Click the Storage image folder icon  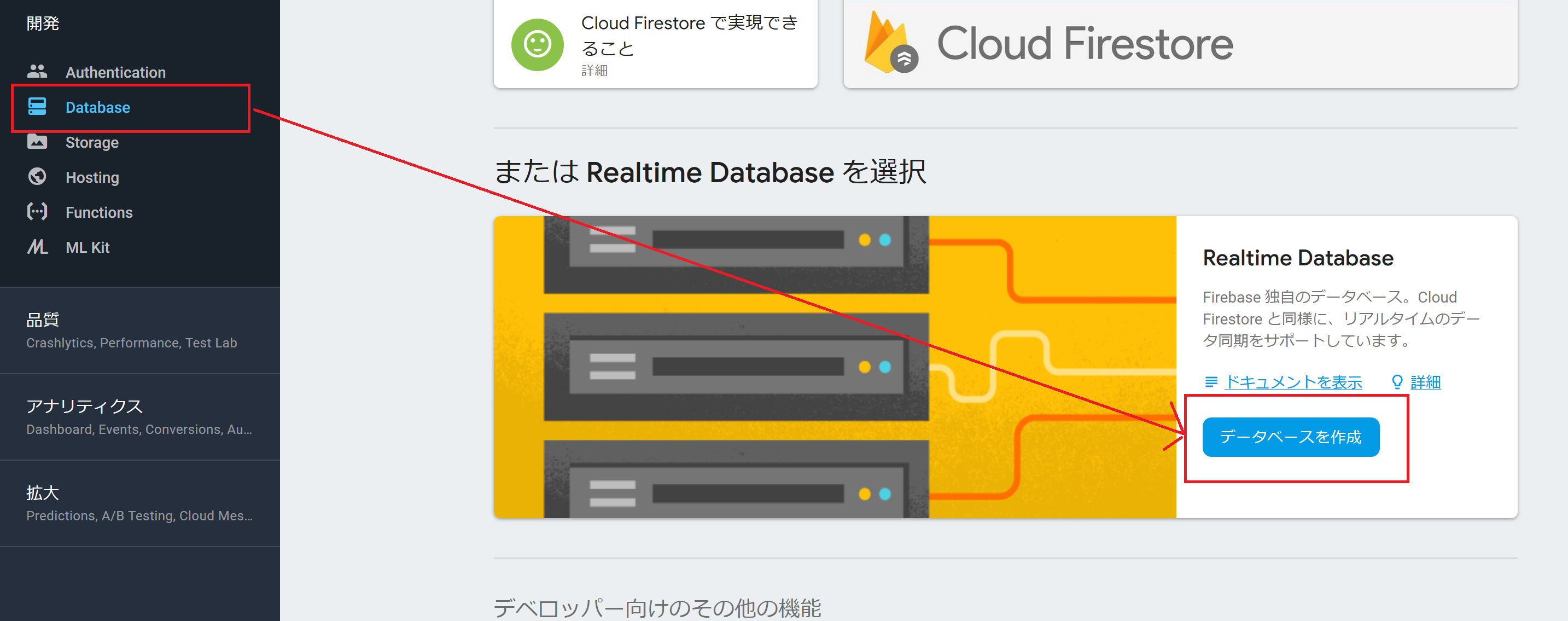(x=37, y=142)
